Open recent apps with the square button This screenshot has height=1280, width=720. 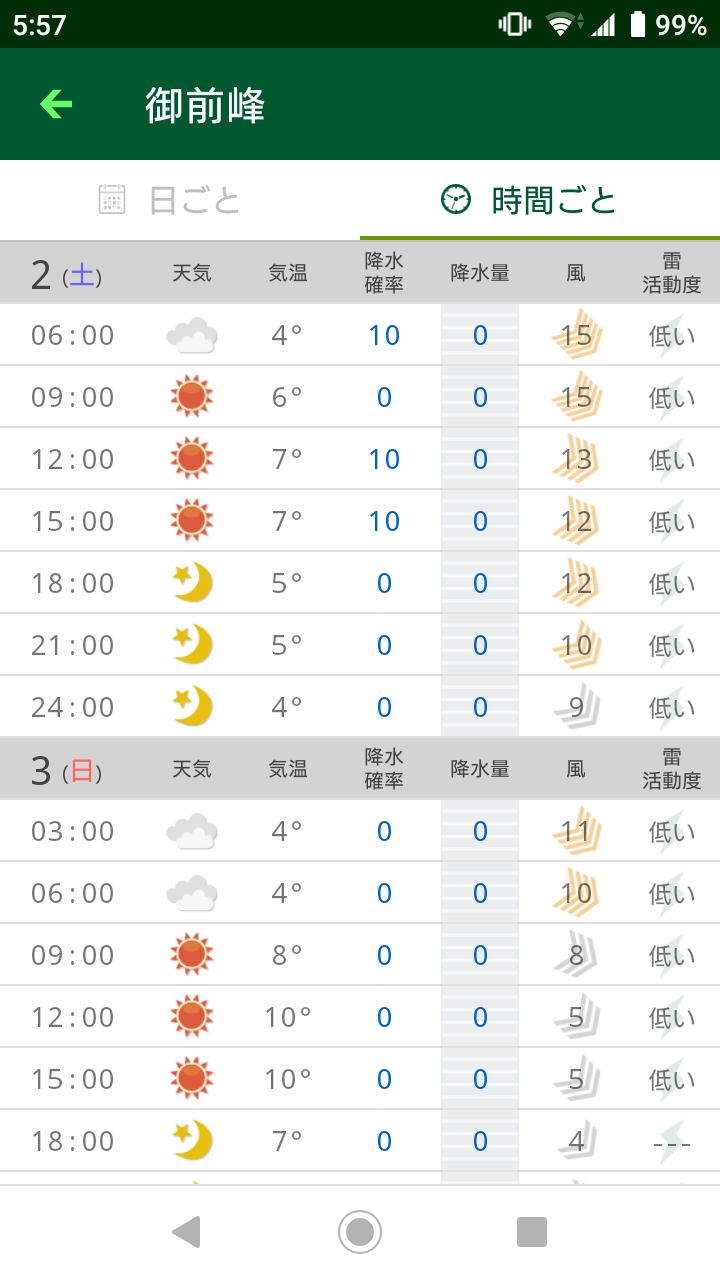532,1232
